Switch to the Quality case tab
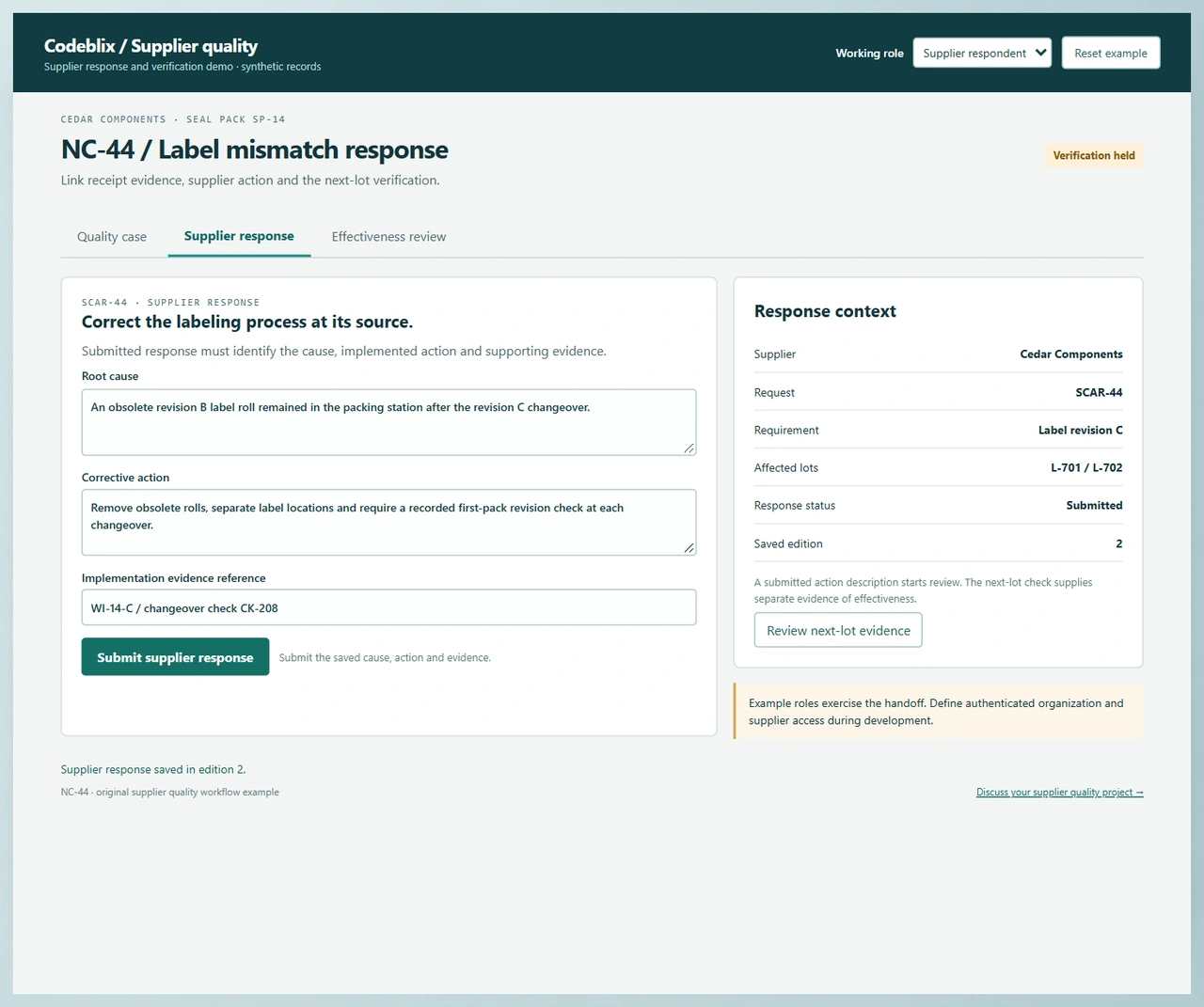1204x1007 pixels. (112, 237)
